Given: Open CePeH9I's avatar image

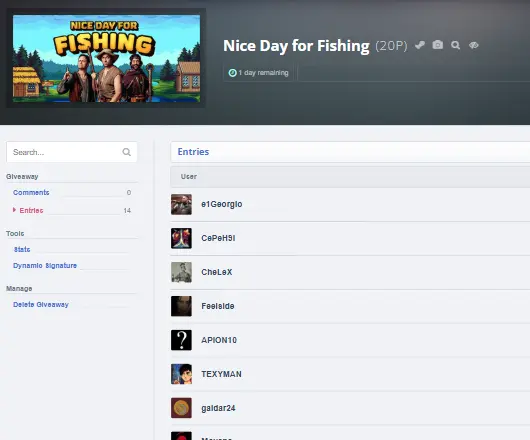Looking at the screenshot, I should (x=182, y=238).
